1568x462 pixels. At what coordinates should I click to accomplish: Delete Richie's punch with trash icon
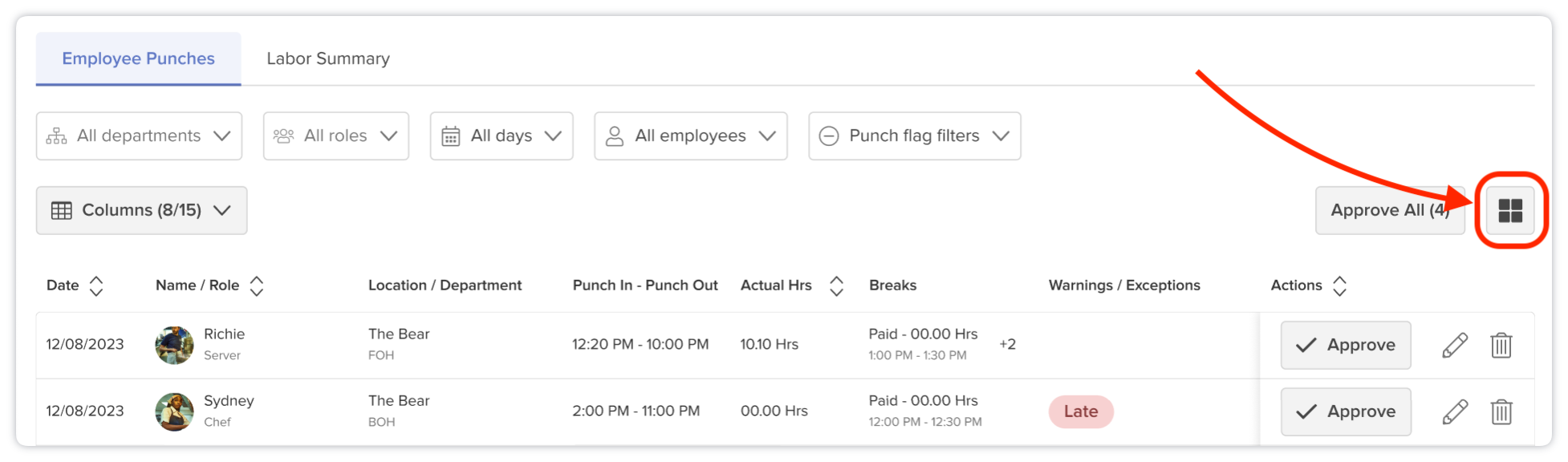[1501, 345]
